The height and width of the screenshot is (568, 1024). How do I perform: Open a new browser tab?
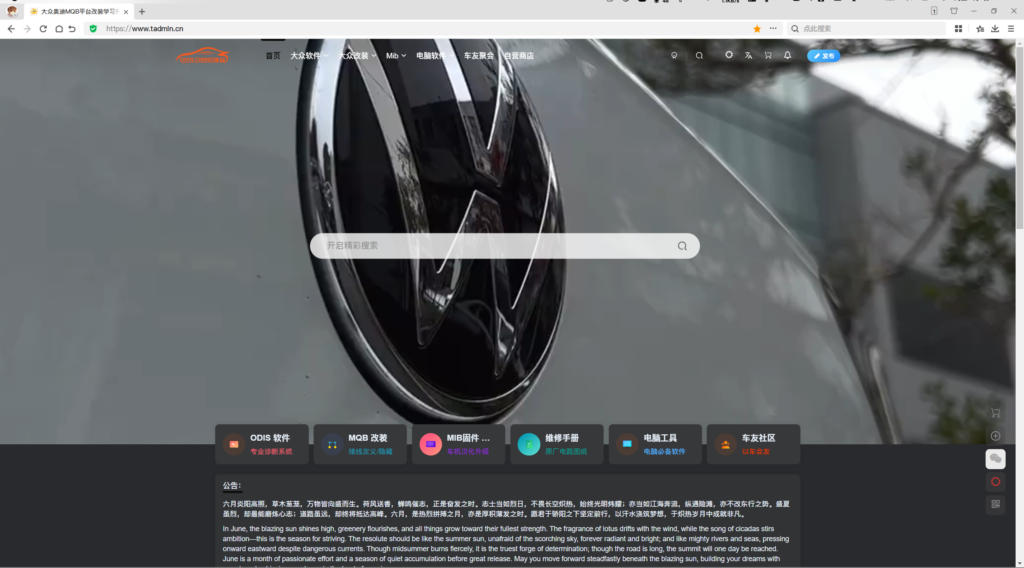pos(142,12)
